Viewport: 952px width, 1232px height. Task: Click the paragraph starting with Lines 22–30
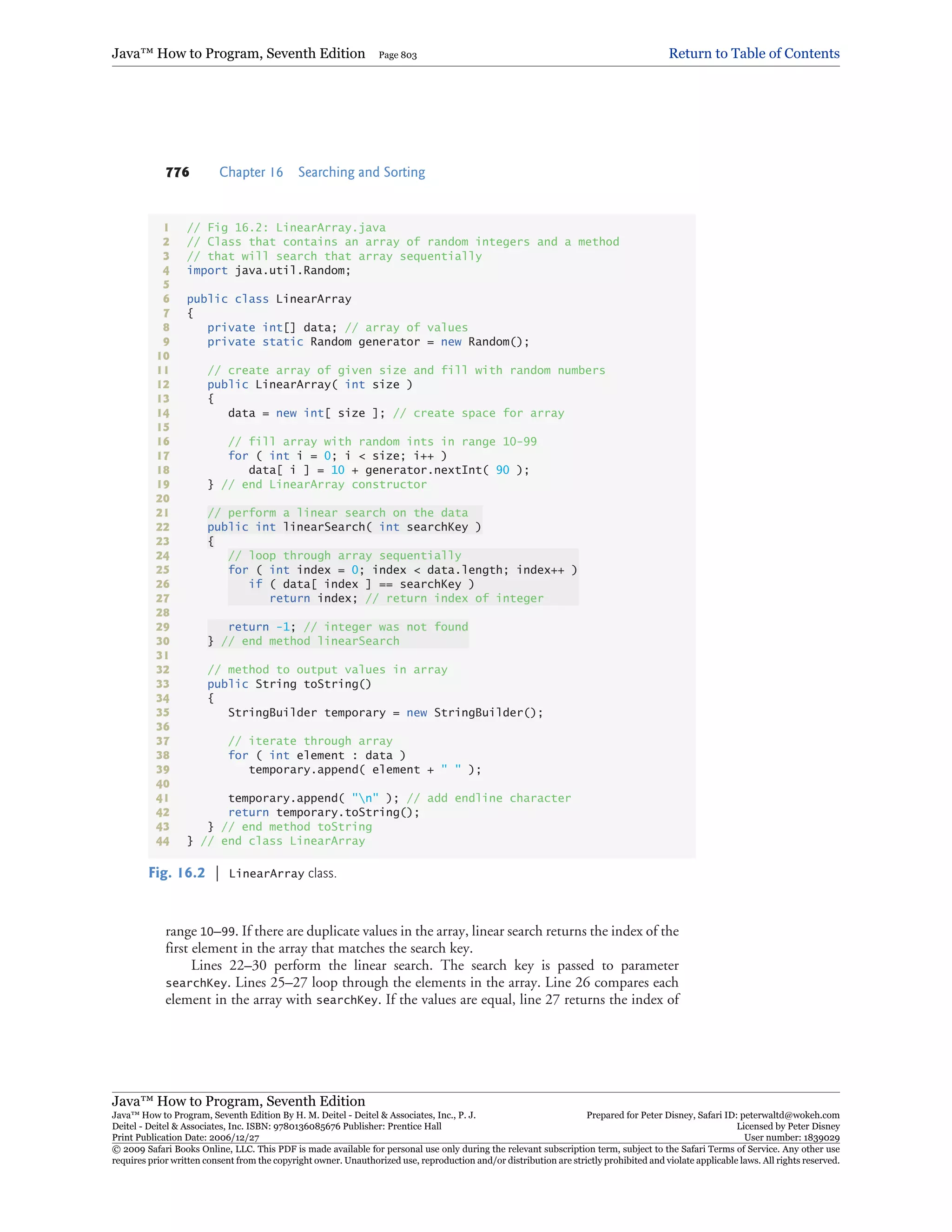(x=422, y=982)
